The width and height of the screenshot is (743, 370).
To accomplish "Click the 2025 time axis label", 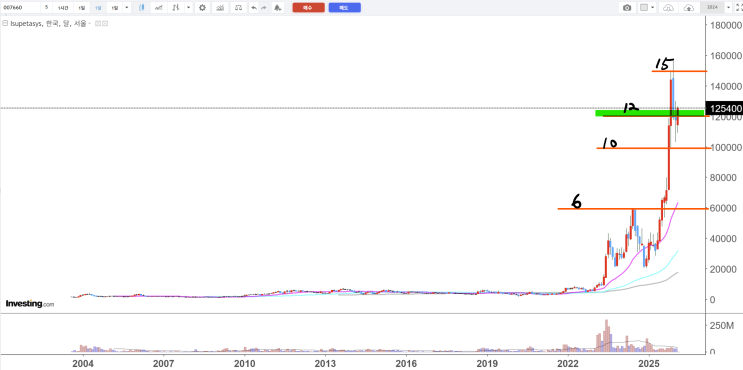I will tap(649, 363).
